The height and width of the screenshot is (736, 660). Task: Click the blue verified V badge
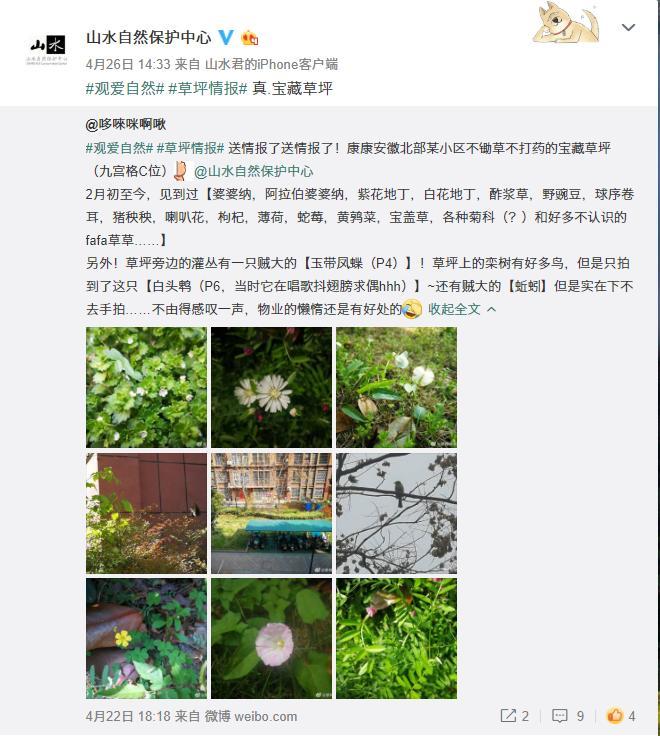pyautogui.click(x=226, y=37)
